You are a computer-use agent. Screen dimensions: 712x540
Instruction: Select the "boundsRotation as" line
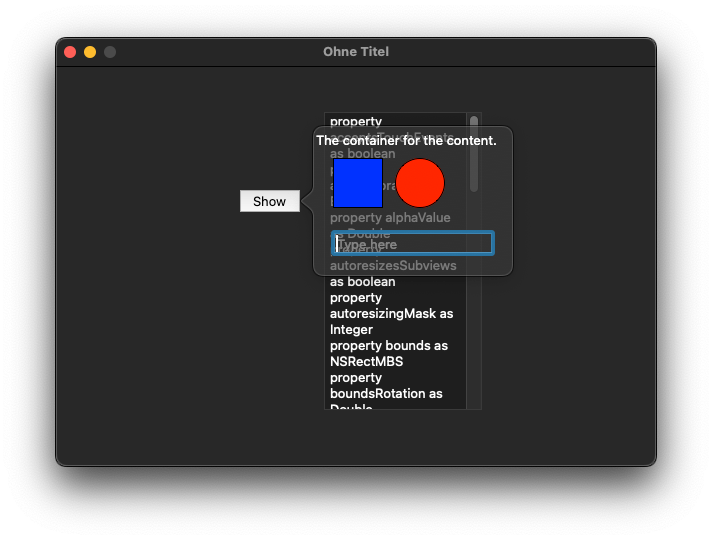(x=386, y=393)
